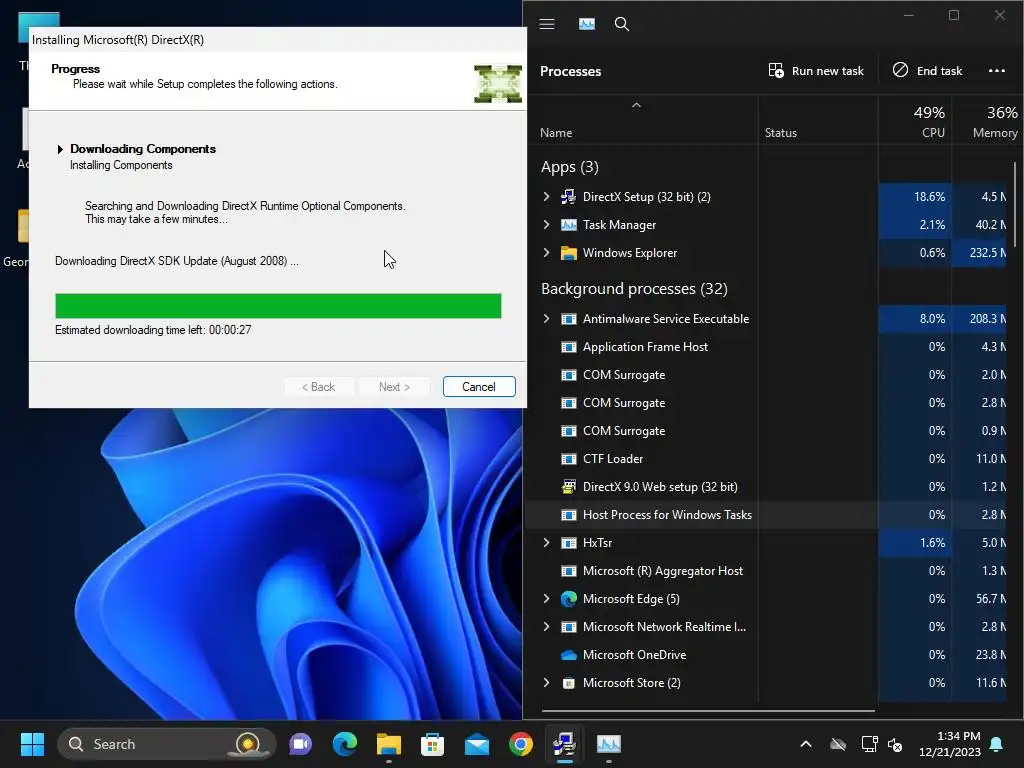This screenshot has width=1024, height=768.
Task: Click the End task button
Action: point(927,71)
